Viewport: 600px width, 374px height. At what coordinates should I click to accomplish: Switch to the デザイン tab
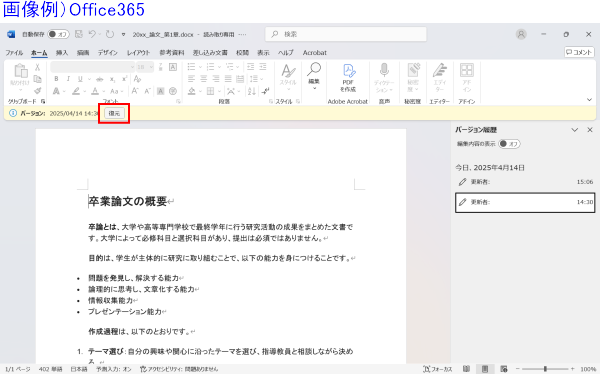(108, 53)
